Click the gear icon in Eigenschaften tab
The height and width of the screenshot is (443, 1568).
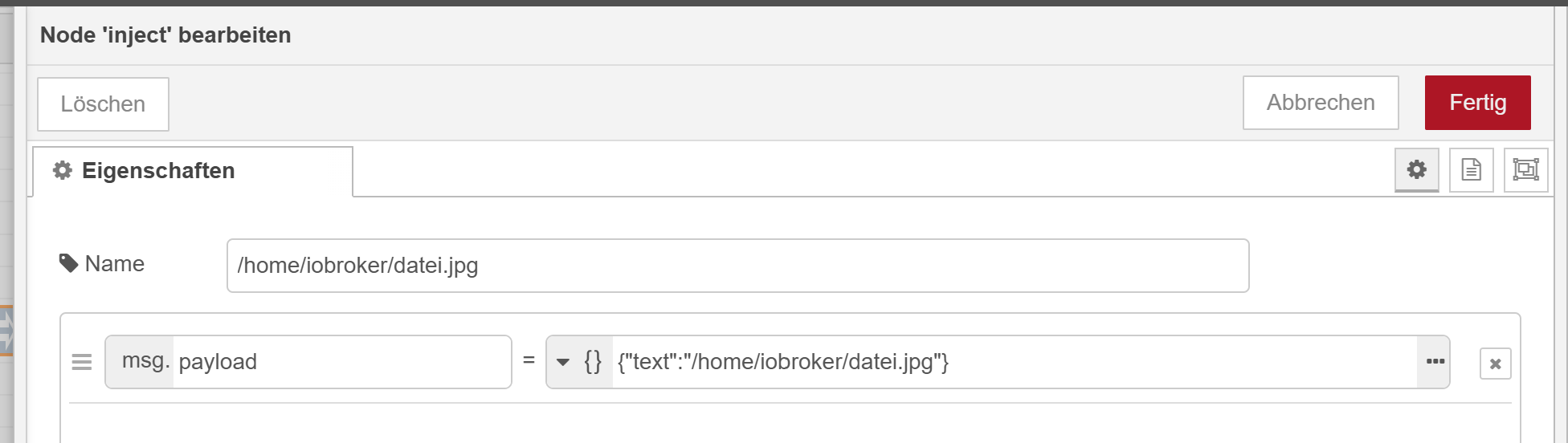tap(62, 170)
